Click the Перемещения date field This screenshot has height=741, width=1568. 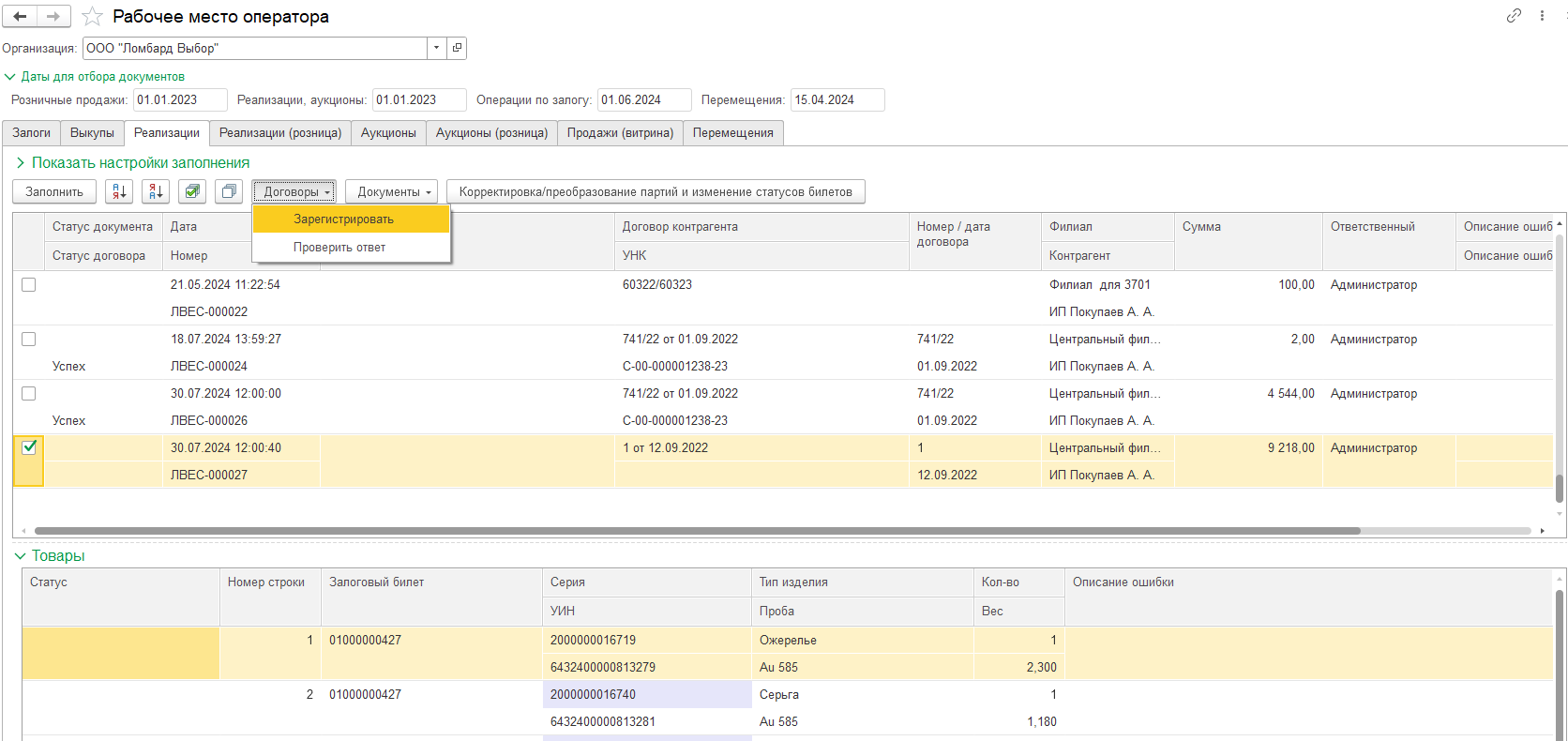tap(837, 100)
